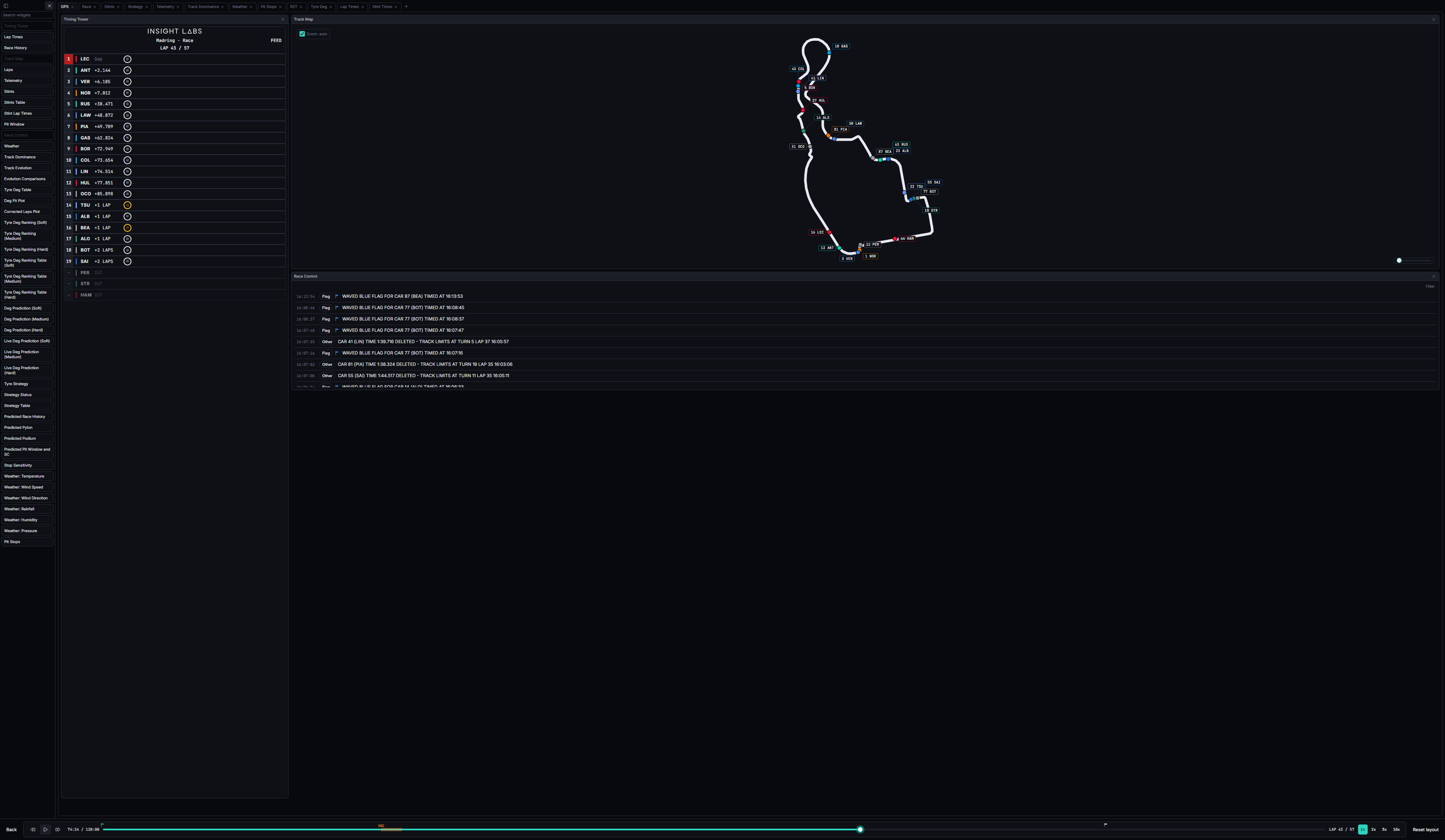Click the FEED label in timing tower
The height and width of the screenshot is (840, 1445).
276,41
